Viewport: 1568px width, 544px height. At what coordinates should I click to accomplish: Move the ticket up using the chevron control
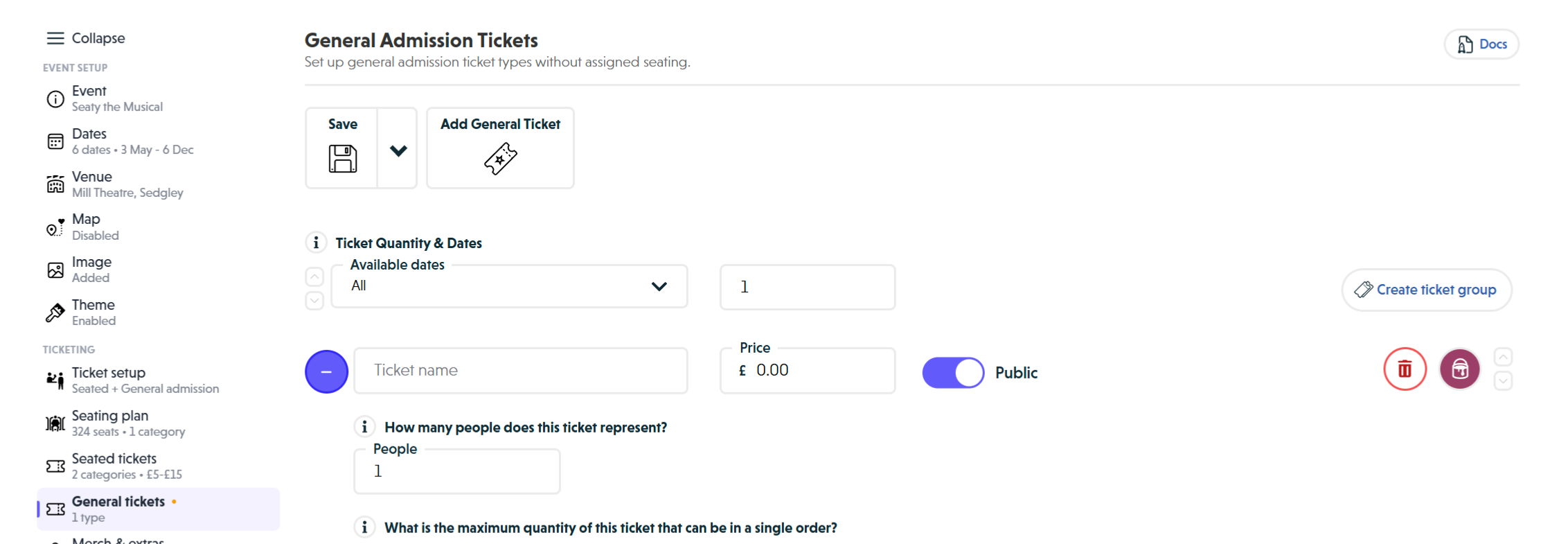click(1504, 357)
